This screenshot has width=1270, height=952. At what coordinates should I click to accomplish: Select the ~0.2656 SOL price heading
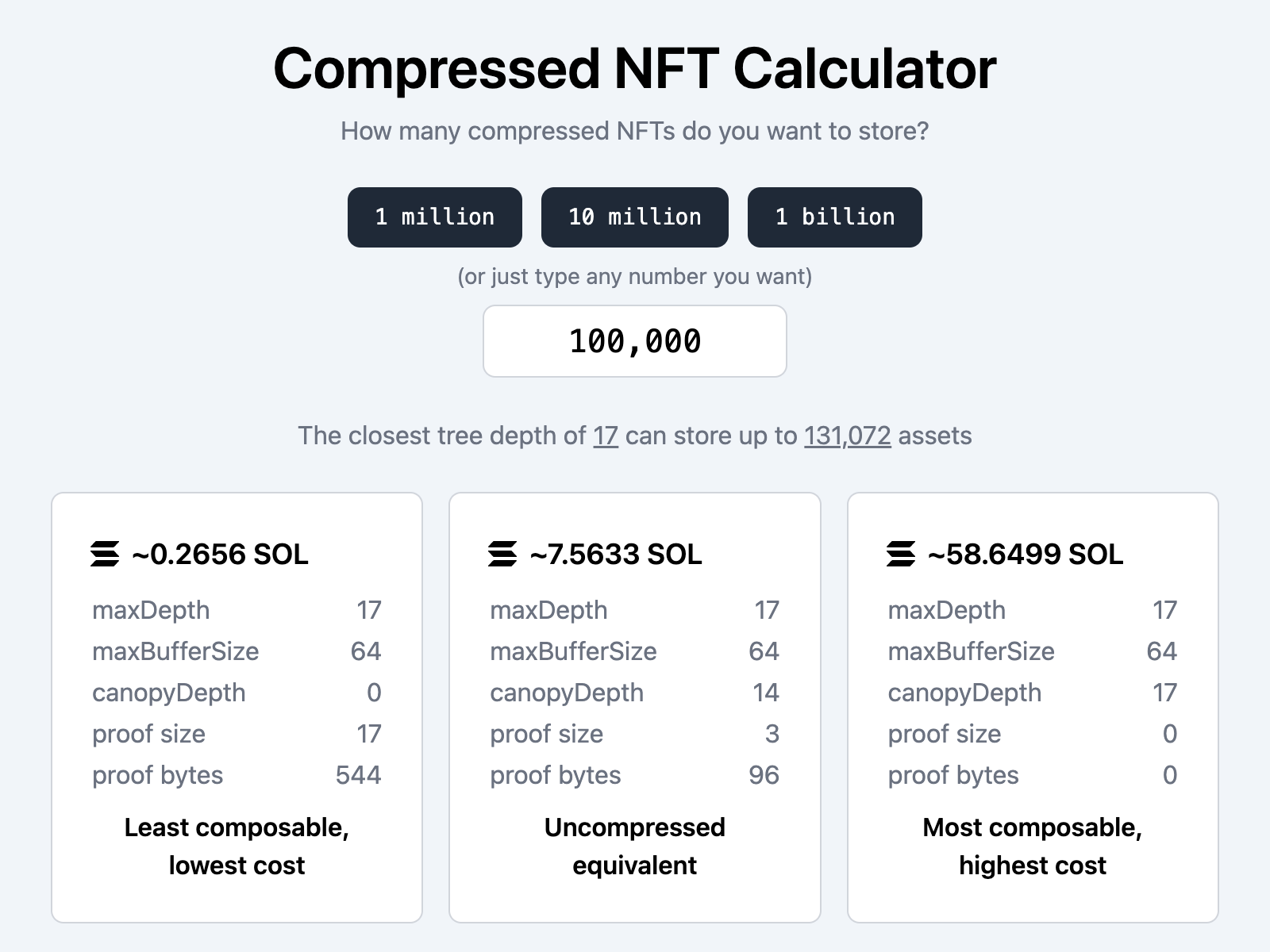pyautogui.click(x=220, y=554)
